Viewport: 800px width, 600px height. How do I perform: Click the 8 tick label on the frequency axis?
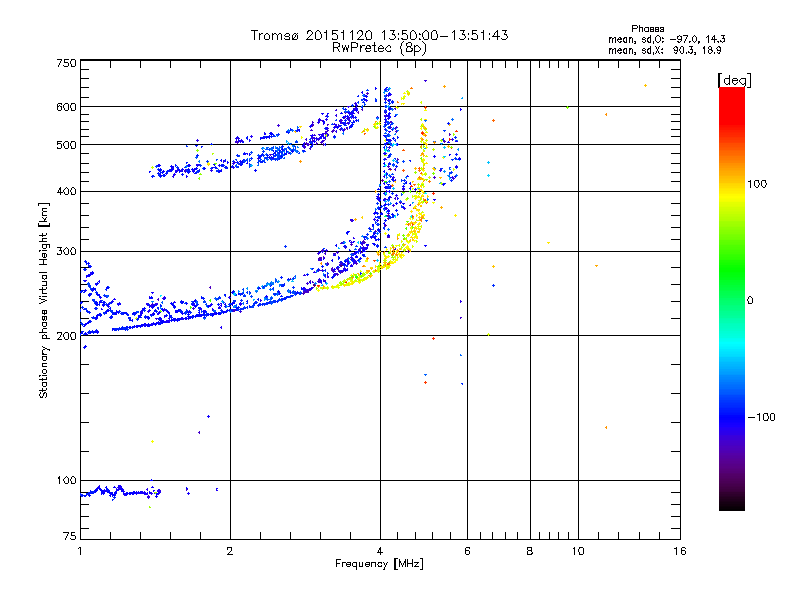(530, 551)
